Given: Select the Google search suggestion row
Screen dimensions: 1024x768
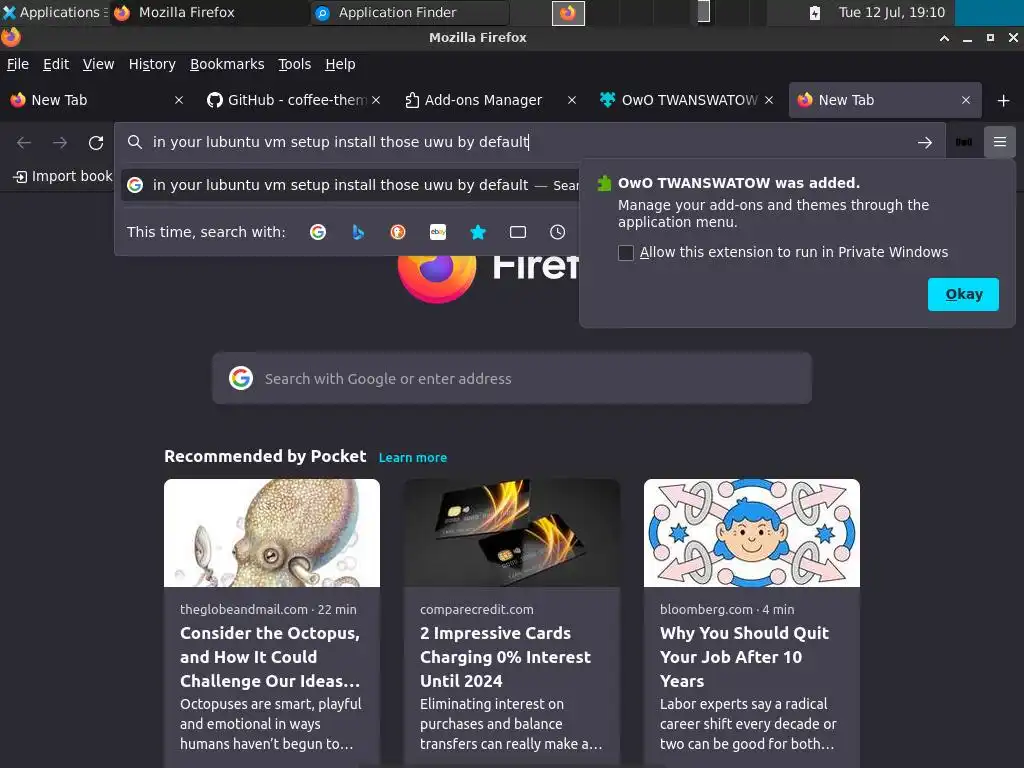Looking at the screenshot, I should pos(351,185).
